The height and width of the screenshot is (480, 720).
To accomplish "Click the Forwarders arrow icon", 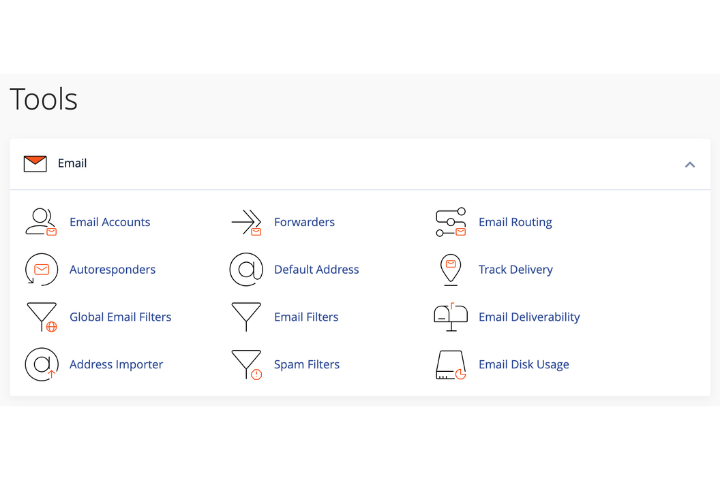I will tap(247, 222).
